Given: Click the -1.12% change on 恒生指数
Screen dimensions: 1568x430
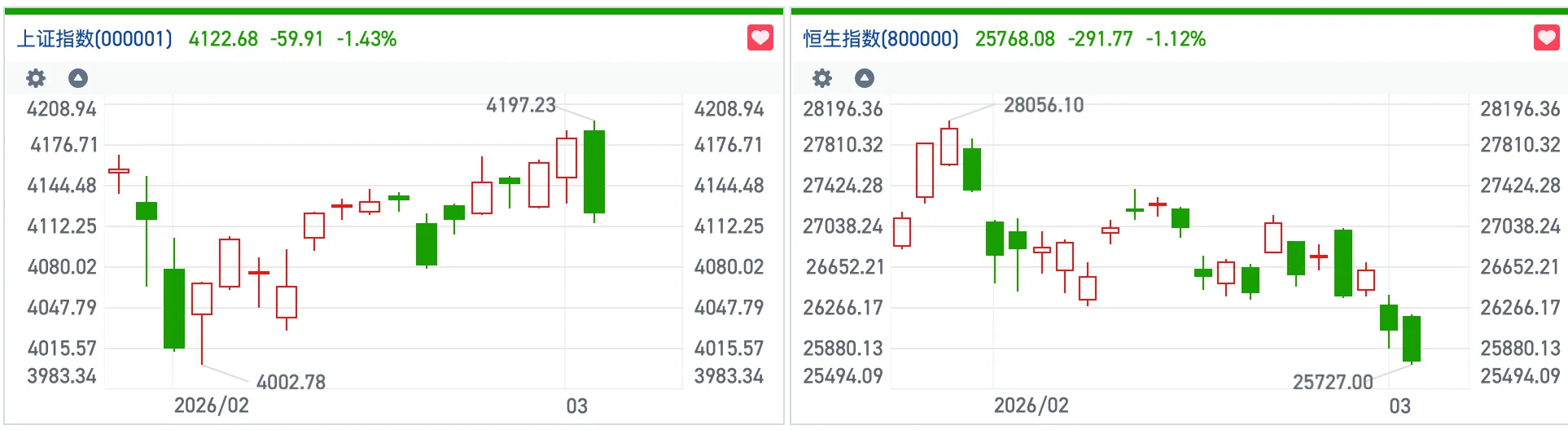Looking at the screenshot, I should (x=1176, y=39).
